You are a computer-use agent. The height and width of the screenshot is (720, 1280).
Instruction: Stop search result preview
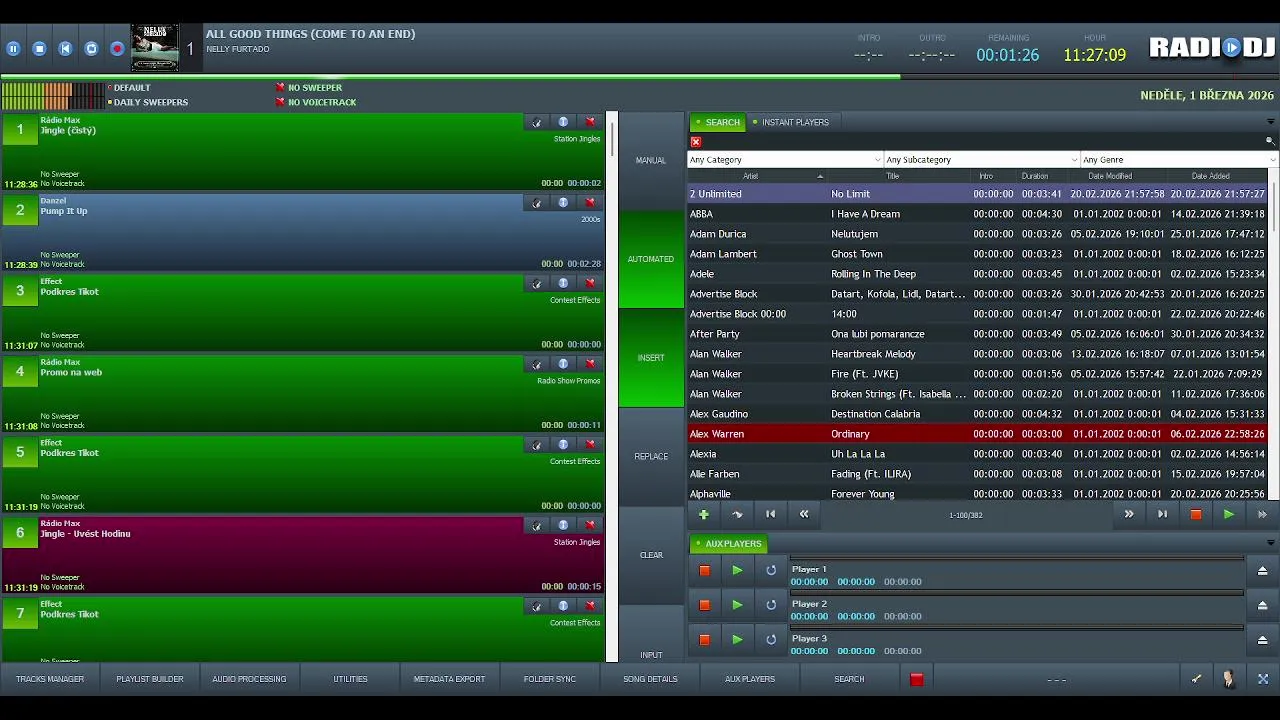click(x=1195, y=514)
